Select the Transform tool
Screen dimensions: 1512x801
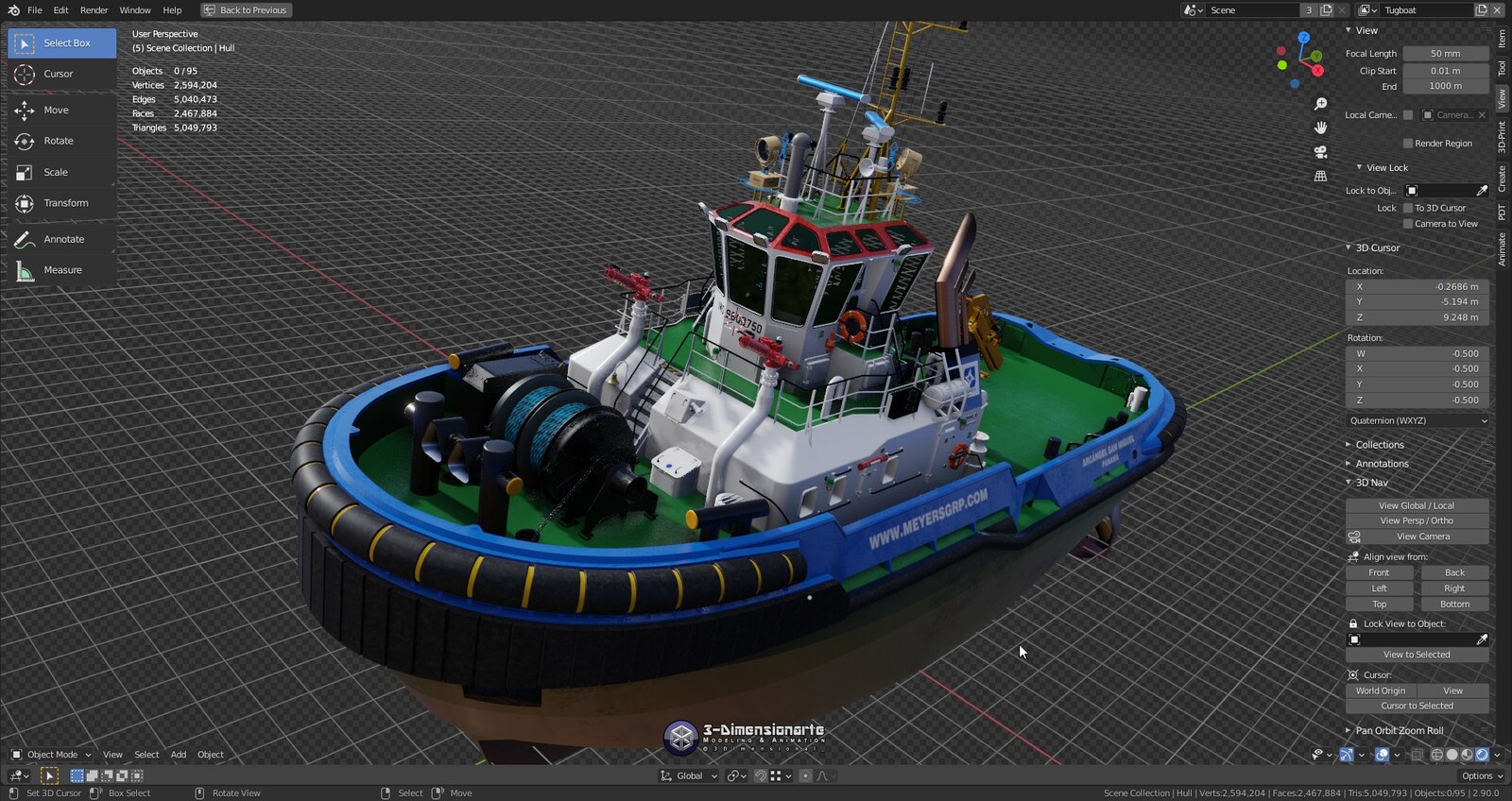[x=62, y=203]
